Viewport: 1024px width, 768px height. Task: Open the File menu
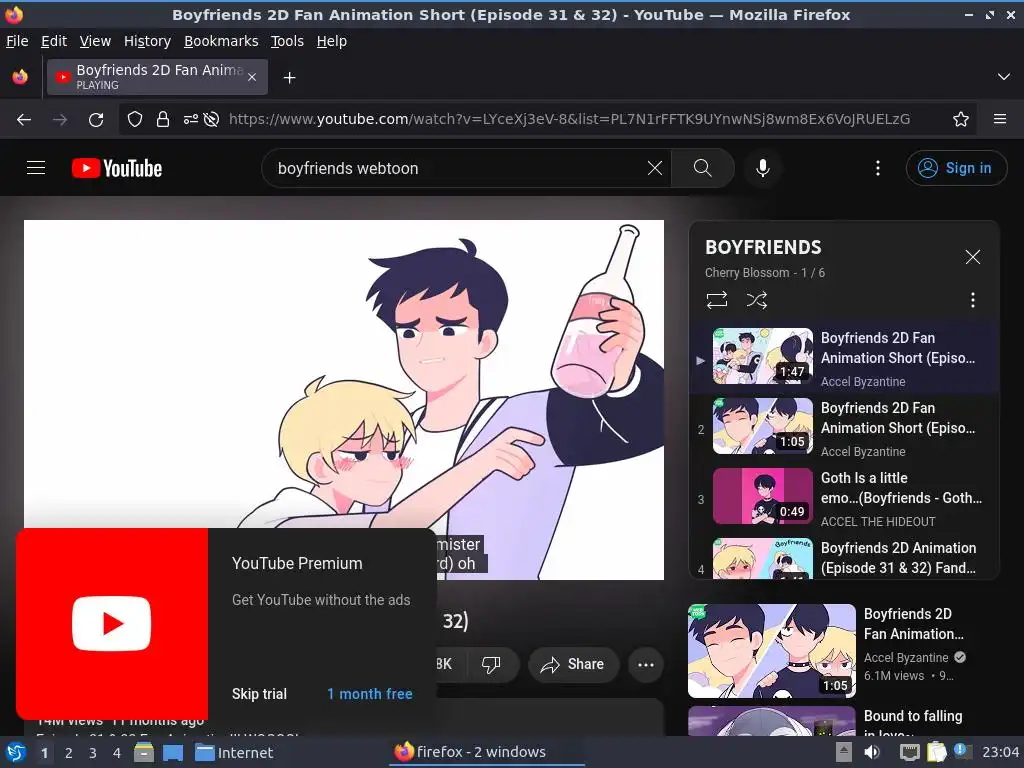(17, 41)
